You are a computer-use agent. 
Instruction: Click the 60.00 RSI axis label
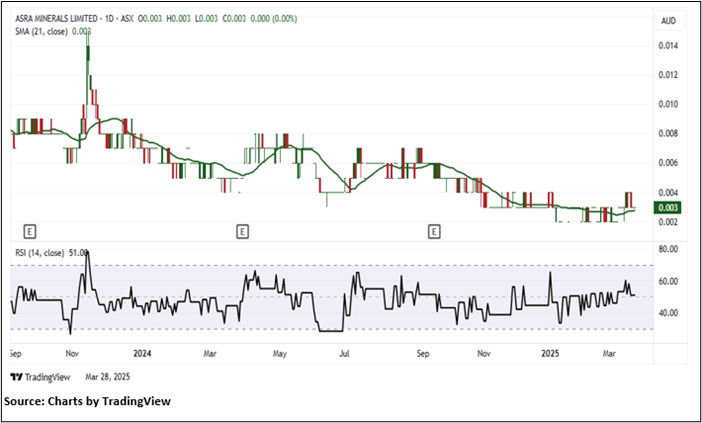[x=668, y=281]
